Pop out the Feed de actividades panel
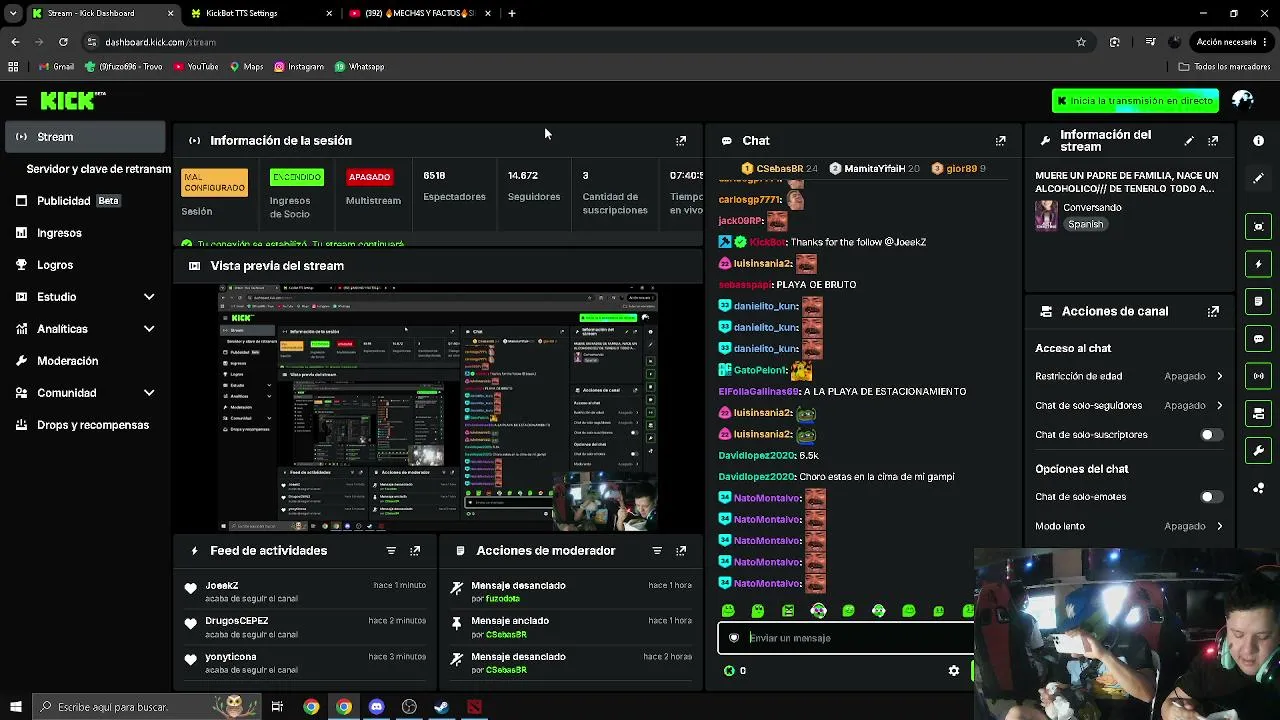 415,551
